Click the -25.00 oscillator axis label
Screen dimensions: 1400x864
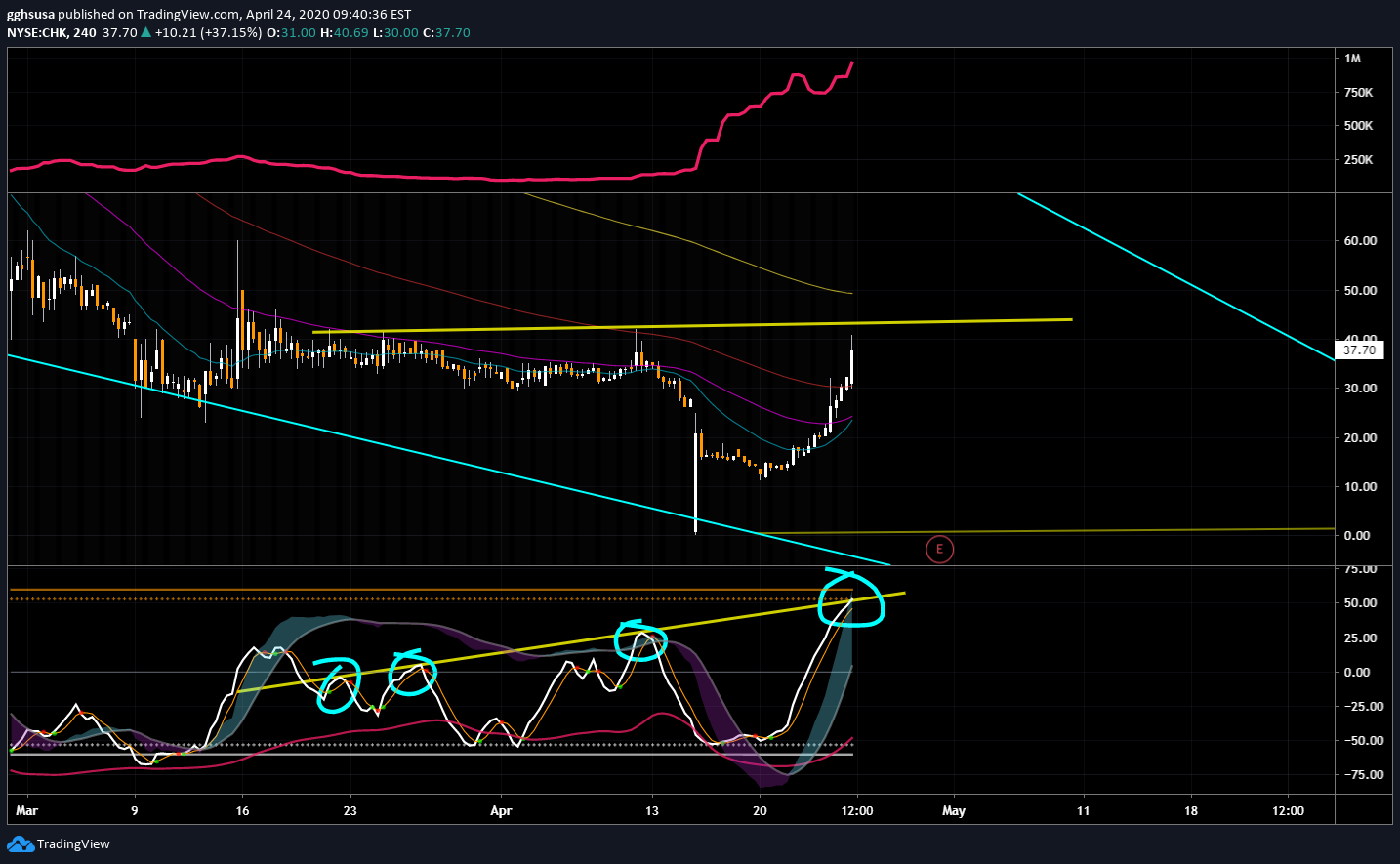coord(1362,706)
